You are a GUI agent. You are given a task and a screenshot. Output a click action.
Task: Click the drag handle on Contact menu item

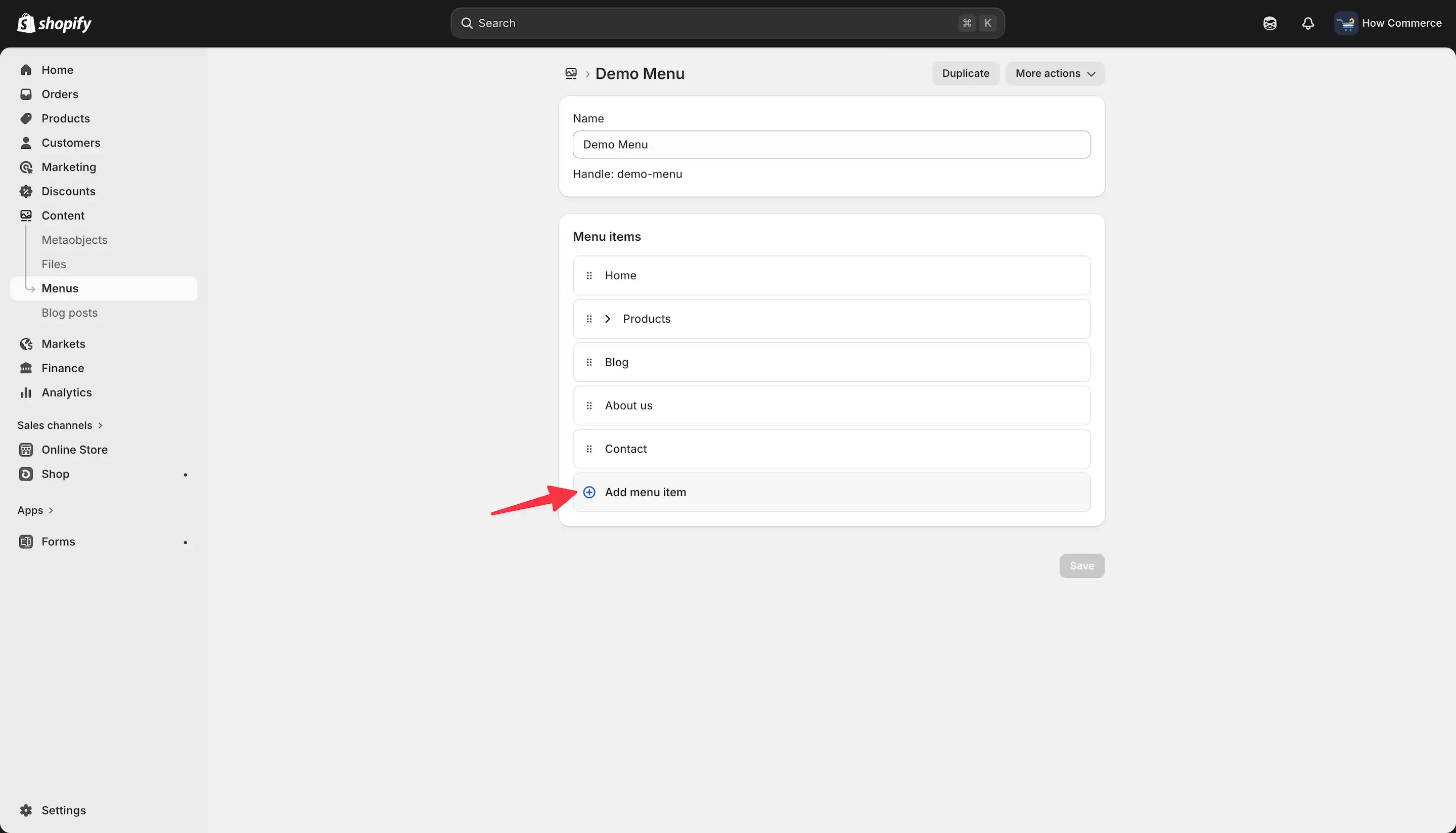tap(589, 449)
